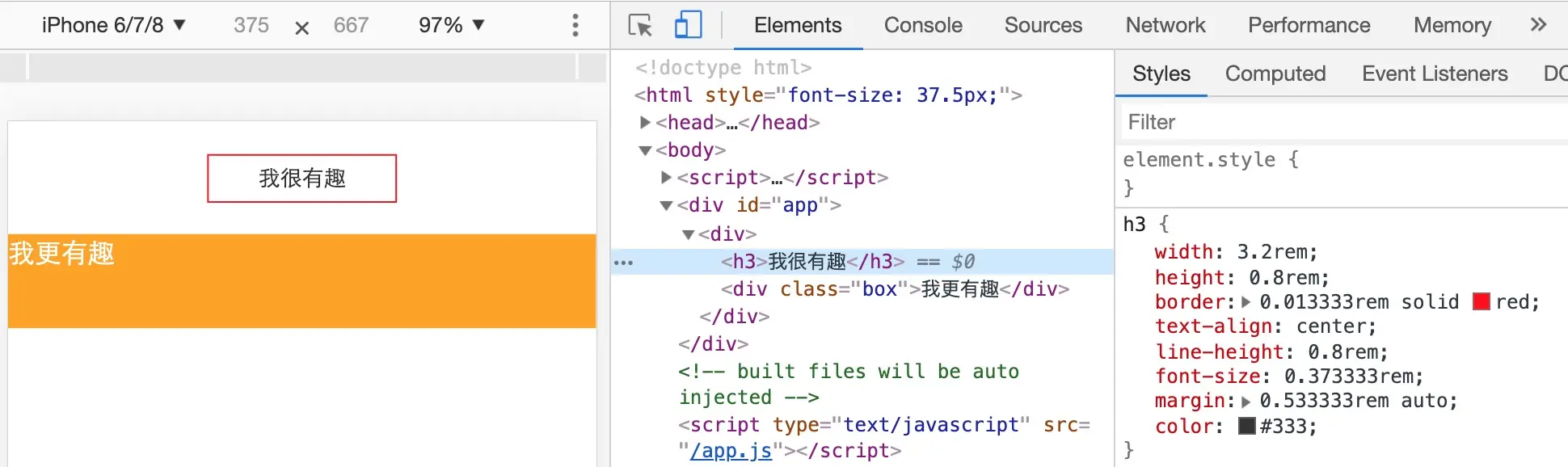
Task: Go to the Performance tab
Action: tap(1309, 25)
